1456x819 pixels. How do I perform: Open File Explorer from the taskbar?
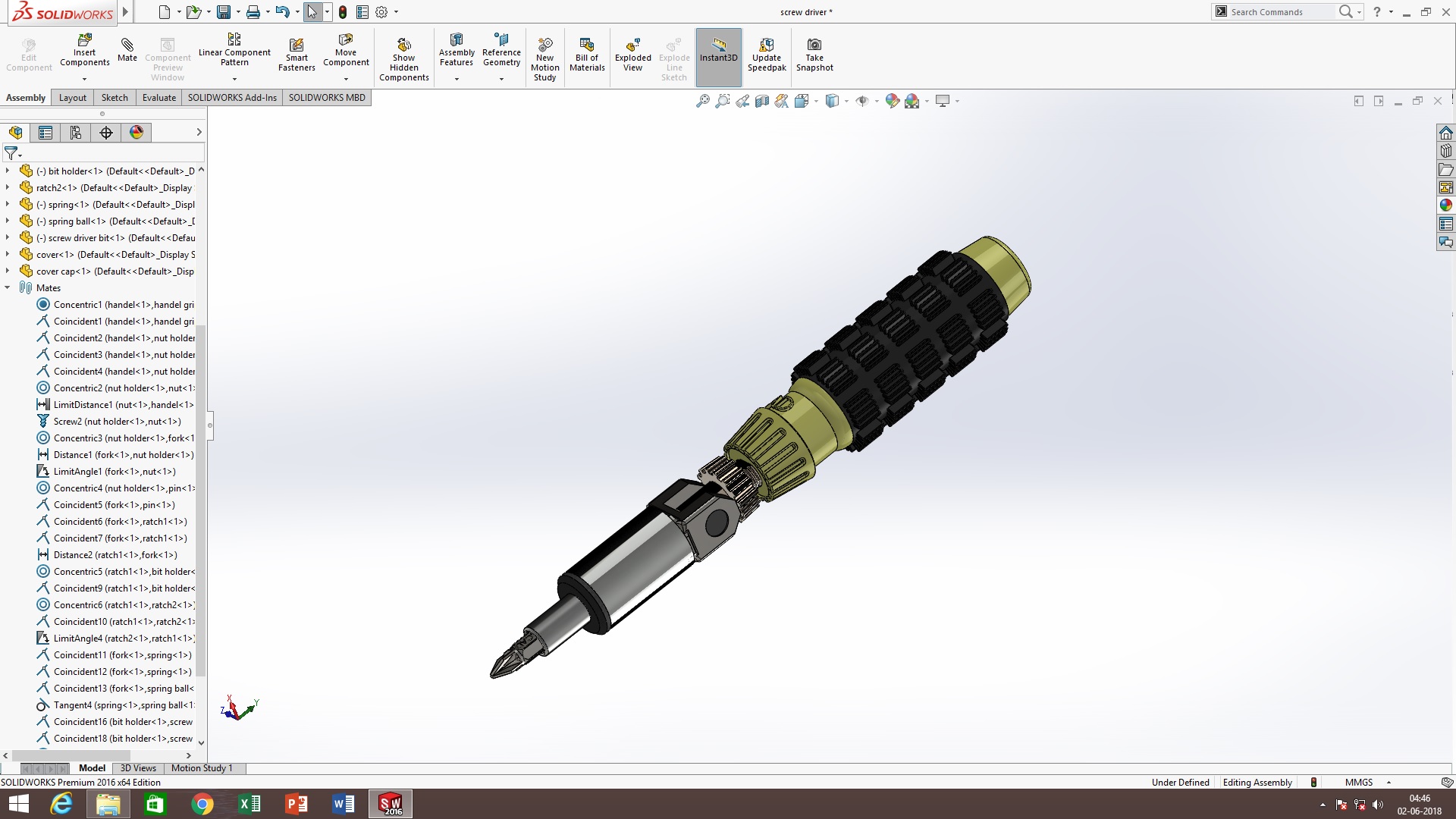point(108,804)
